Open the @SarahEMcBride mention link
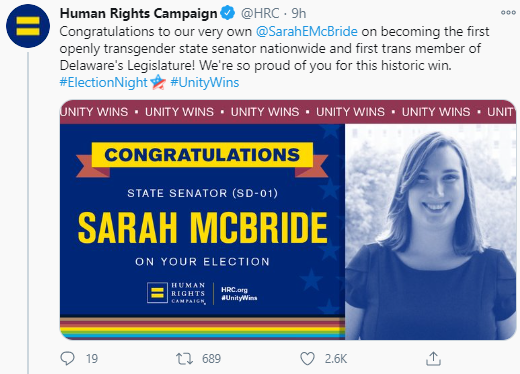This screenshot has height=374, width=520. [x=307, y=32]
